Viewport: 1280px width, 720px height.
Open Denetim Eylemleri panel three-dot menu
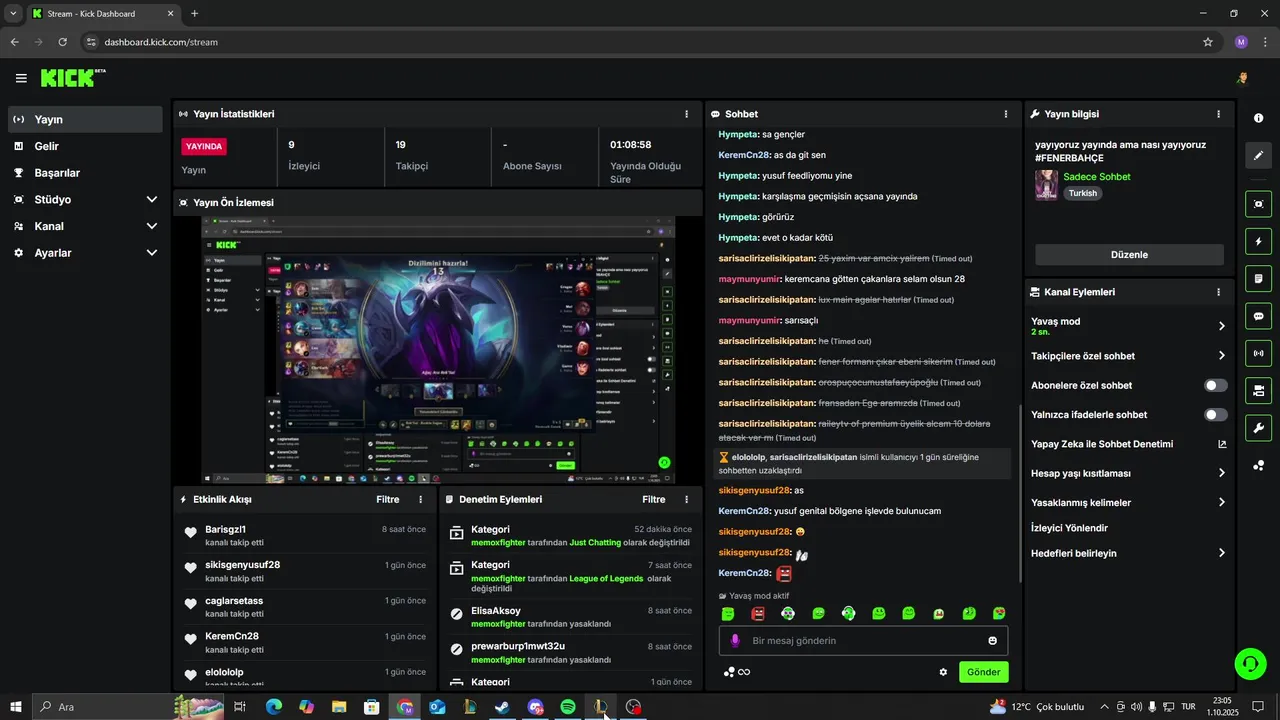point(686,499)
